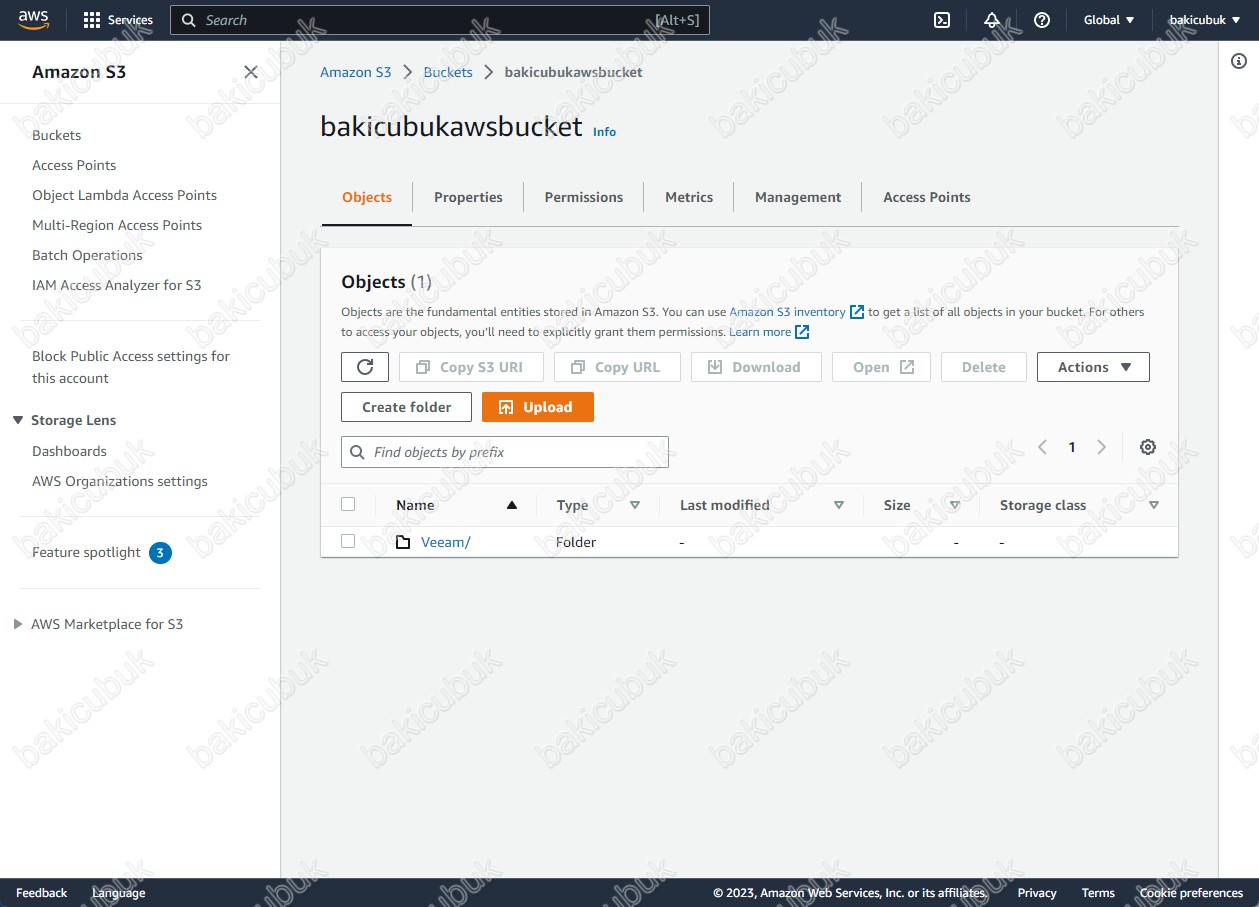Open the table preferences gear

[1148, 447]
